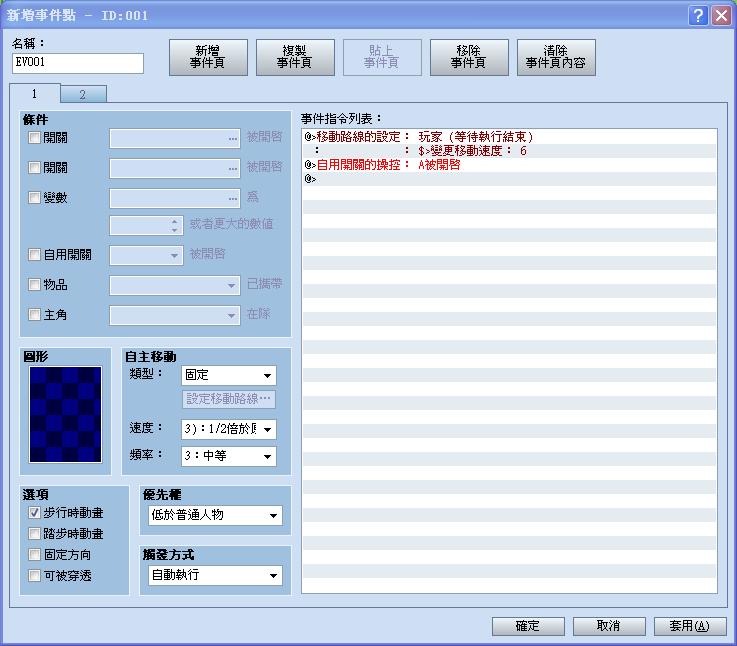Click the second 開關 selection field
Screen dimensions: 737x646
[x=175, y=168]
